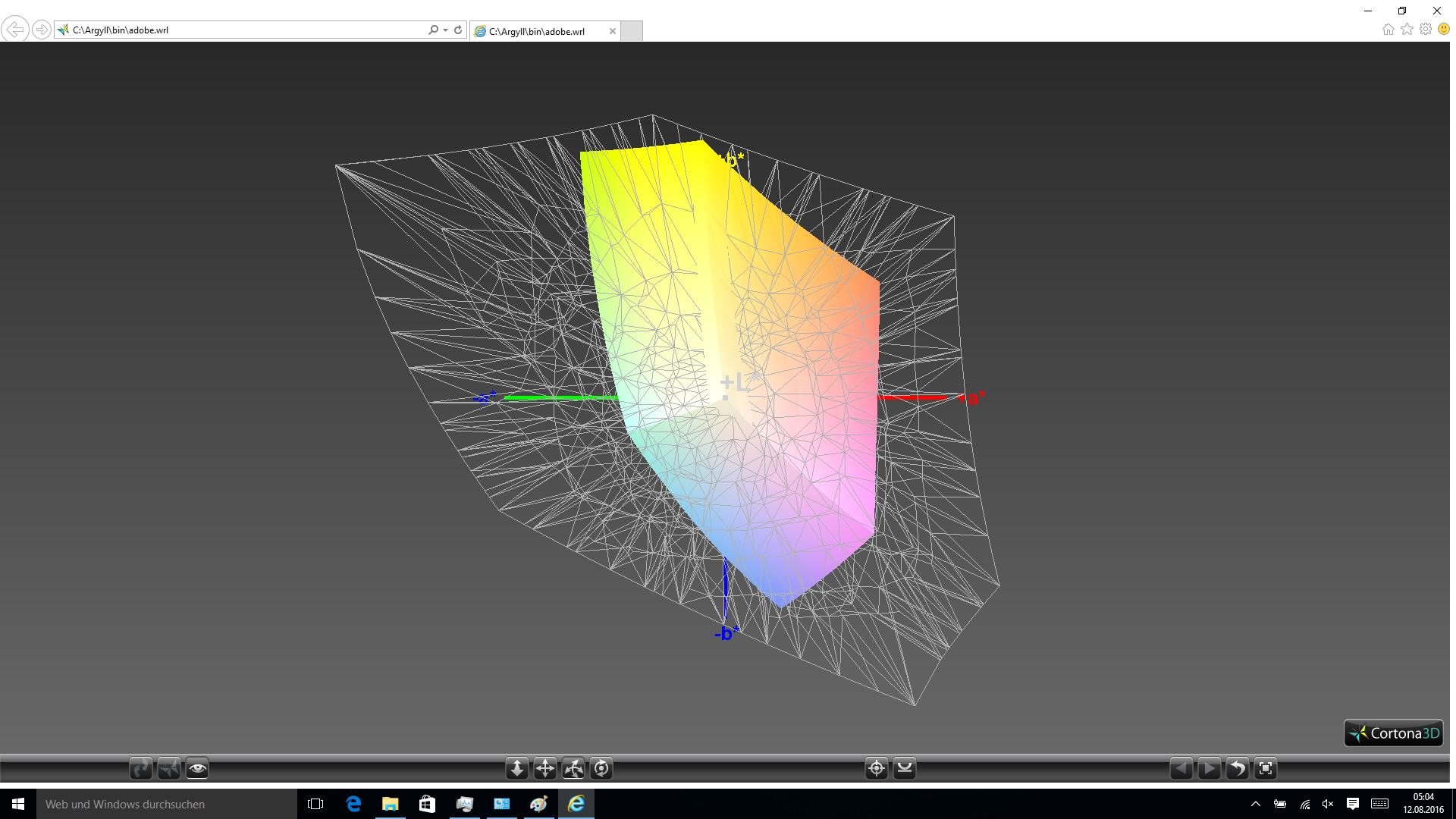Open Task View in the taskbar
This screenshot has width=1456, height=819.
tap(315, 804)
